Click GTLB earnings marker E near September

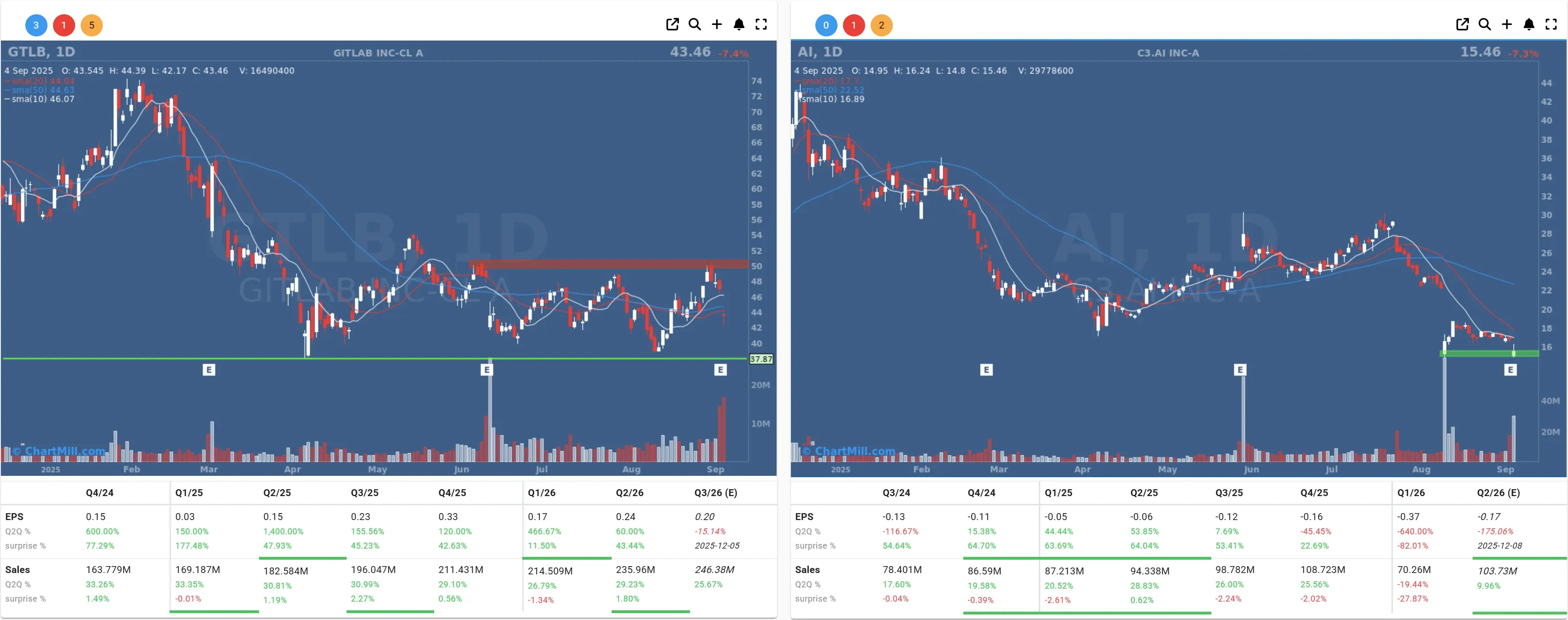click(x=720, y=369)
